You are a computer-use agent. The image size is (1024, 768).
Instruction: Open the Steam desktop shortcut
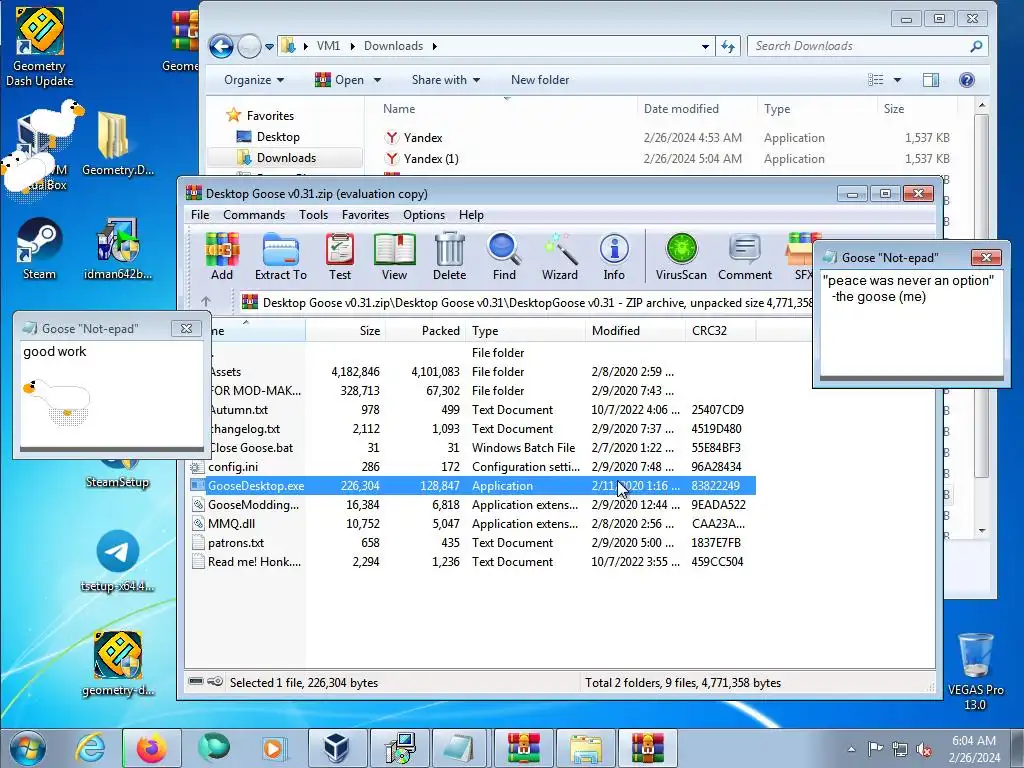click(39, 249)
